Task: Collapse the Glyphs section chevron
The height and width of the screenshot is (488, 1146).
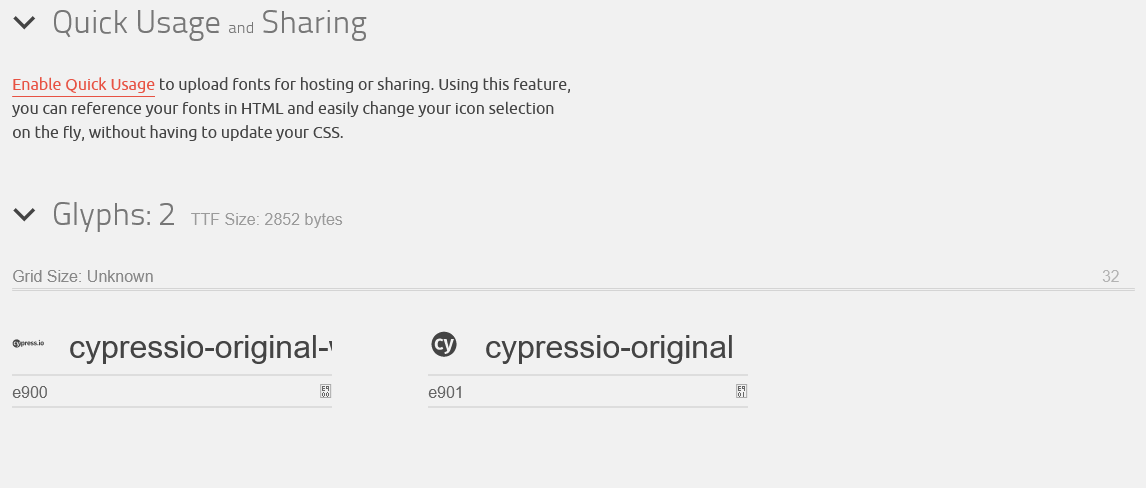Action: click(24, 214)
